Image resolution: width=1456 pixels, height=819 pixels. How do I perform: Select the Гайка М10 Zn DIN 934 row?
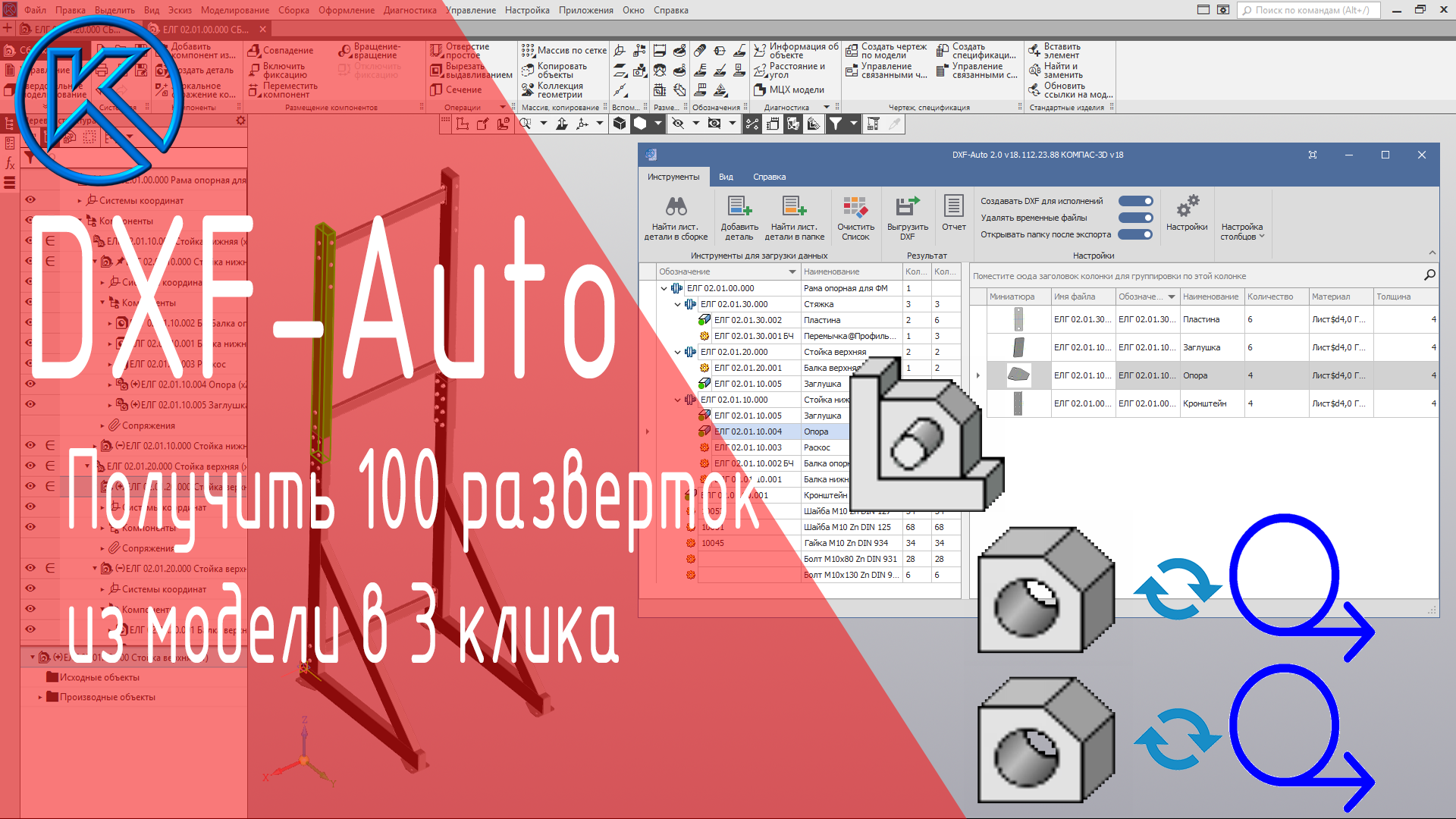click(810, 543)
